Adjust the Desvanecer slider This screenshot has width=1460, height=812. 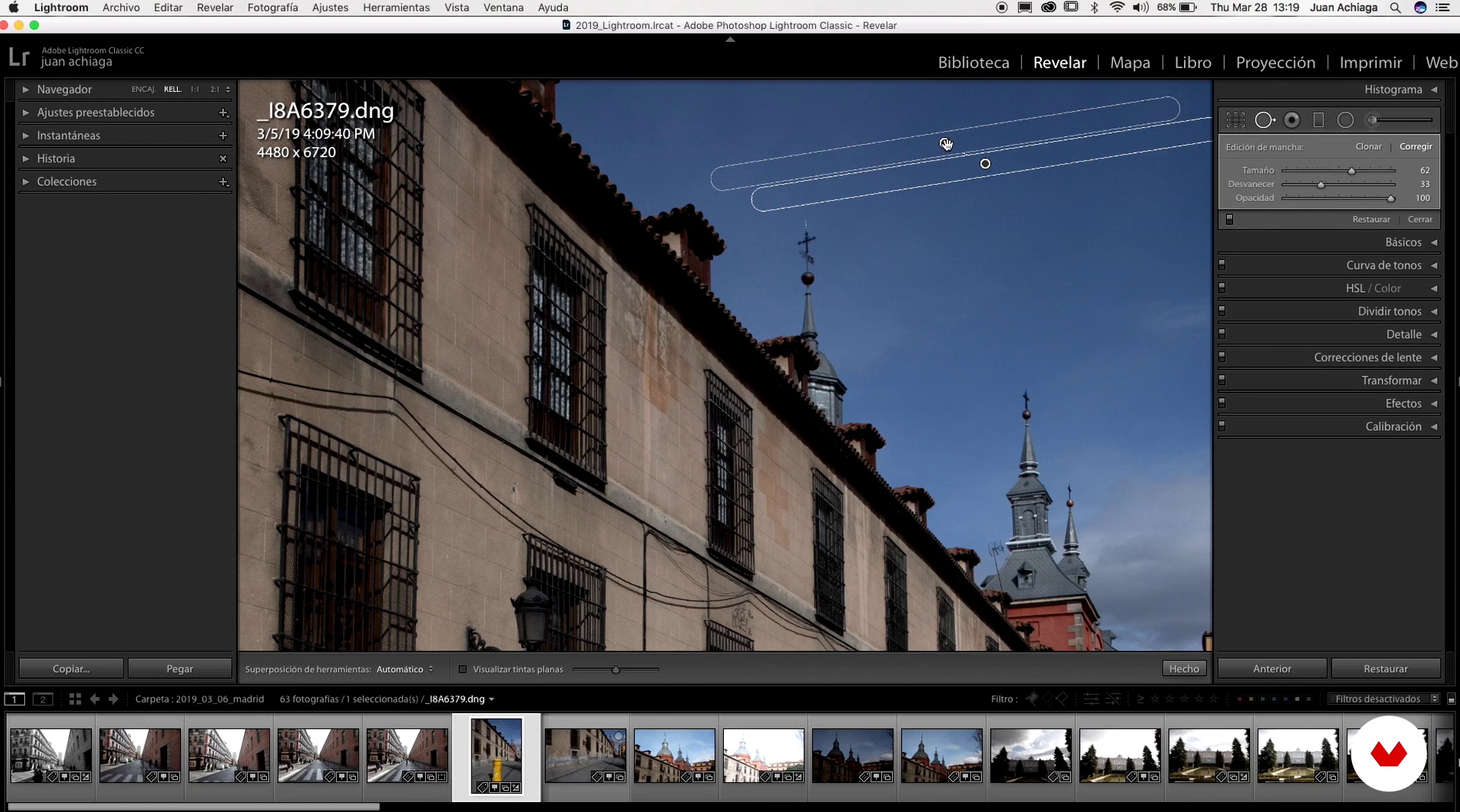1321,185
